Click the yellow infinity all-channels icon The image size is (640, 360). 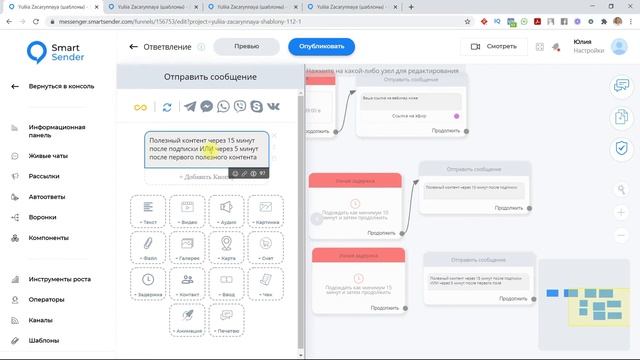coord(140,107)
